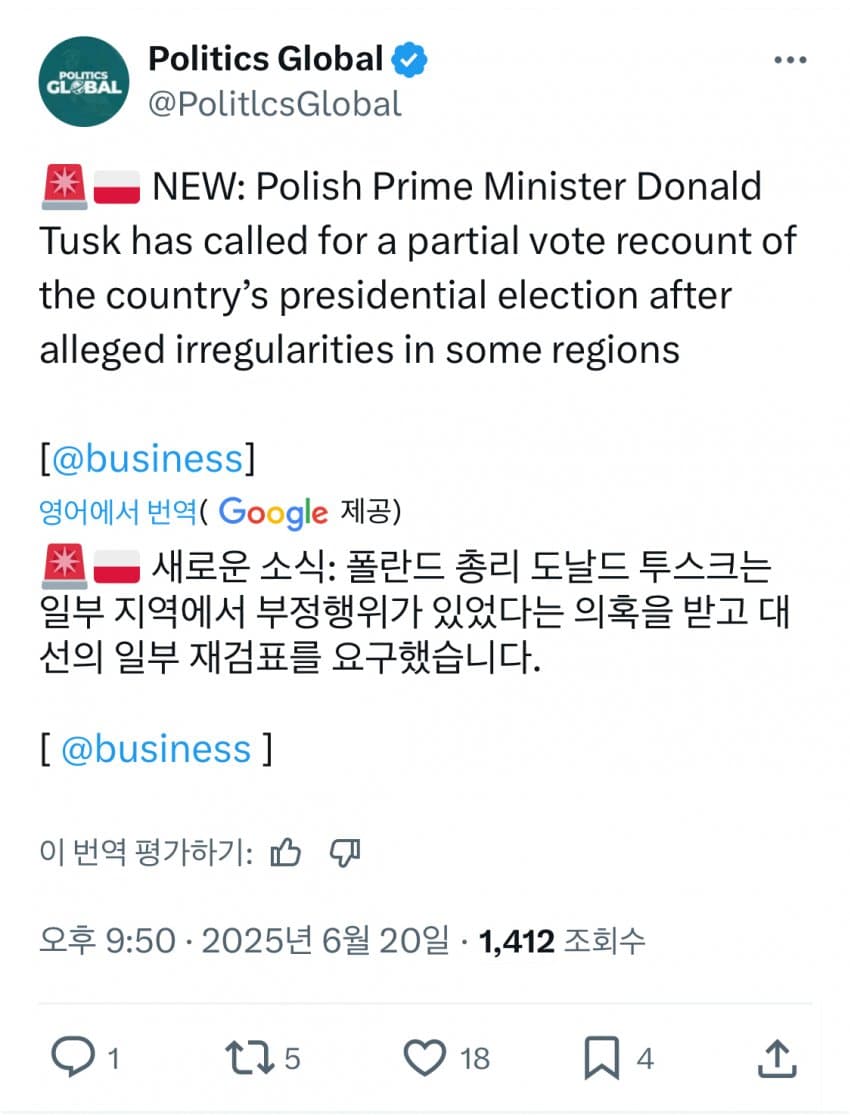This screenshot has width=850, height=1115.
Task: Rate the translation with thumbs down
Action: pos(344,852)
